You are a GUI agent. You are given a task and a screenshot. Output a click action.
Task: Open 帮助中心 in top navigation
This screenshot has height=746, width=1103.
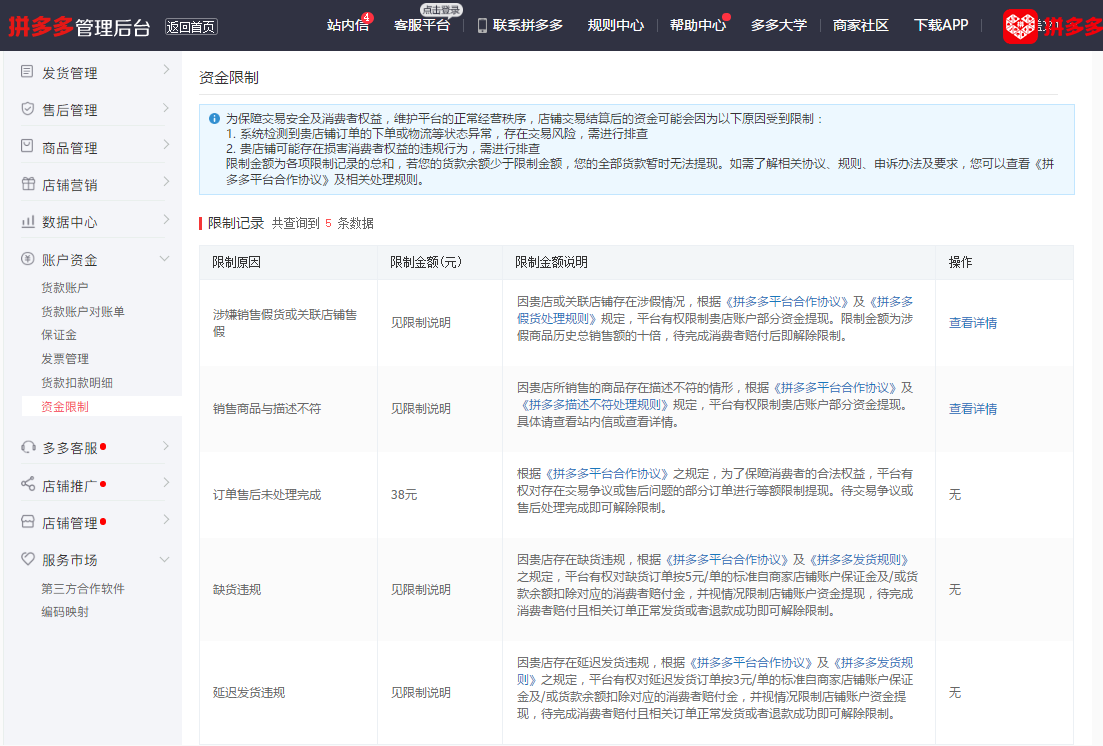tap(698, 25)
